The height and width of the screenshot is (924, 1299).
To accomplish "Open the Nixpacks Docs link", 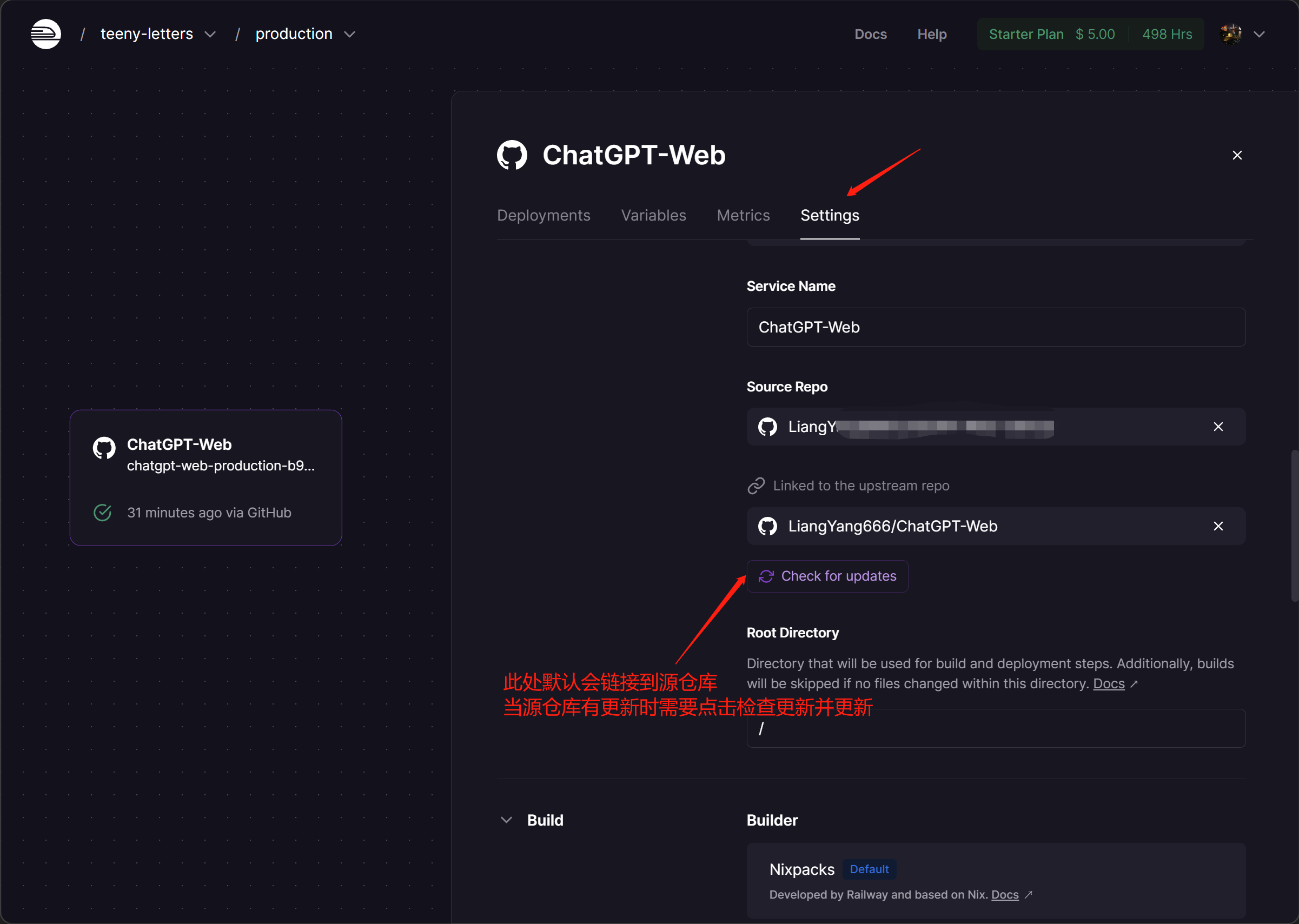I will tap(1005, 894).
